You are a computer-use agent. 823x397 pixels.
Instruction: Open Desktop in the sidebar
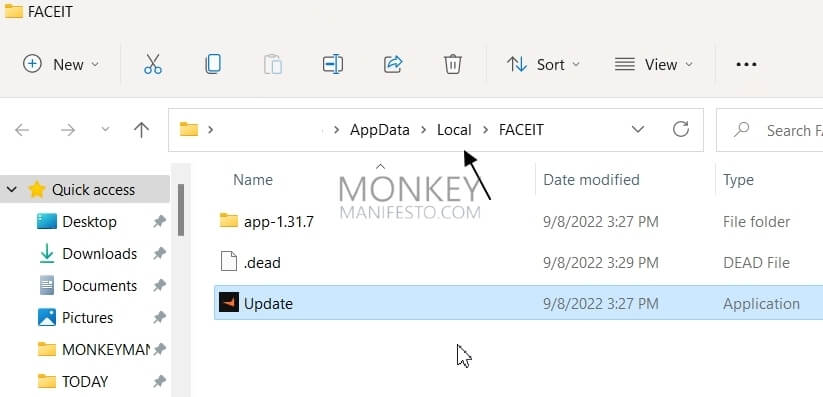pyautogui.click(x=89, y=222)
